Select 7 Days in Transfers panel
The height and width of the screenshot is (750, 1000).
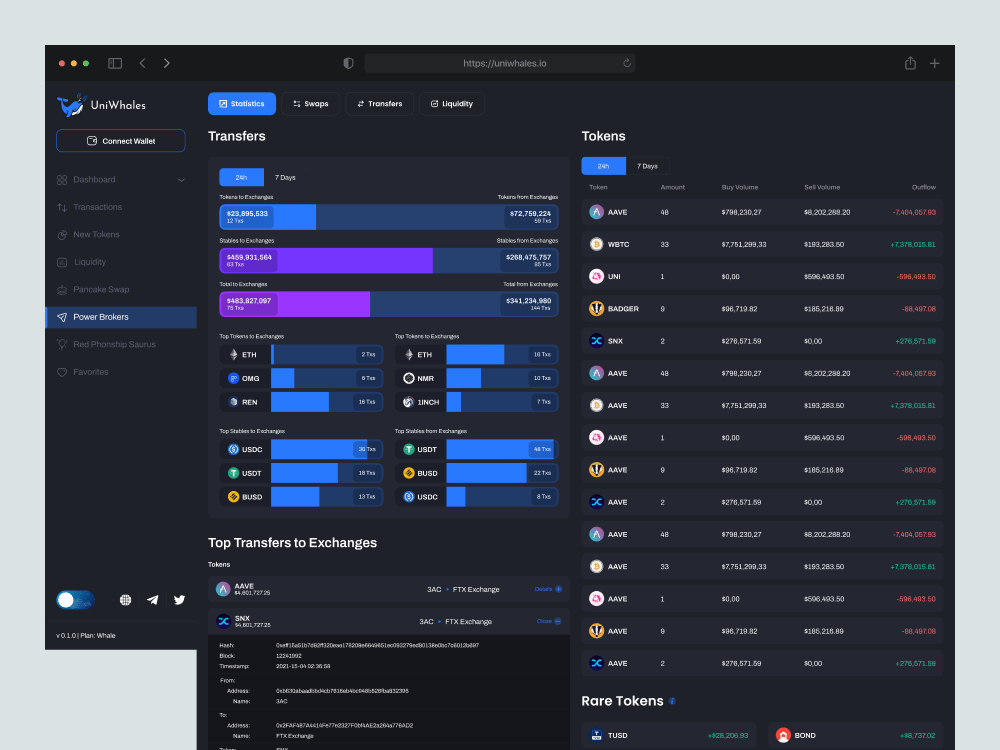pos(285,177)
